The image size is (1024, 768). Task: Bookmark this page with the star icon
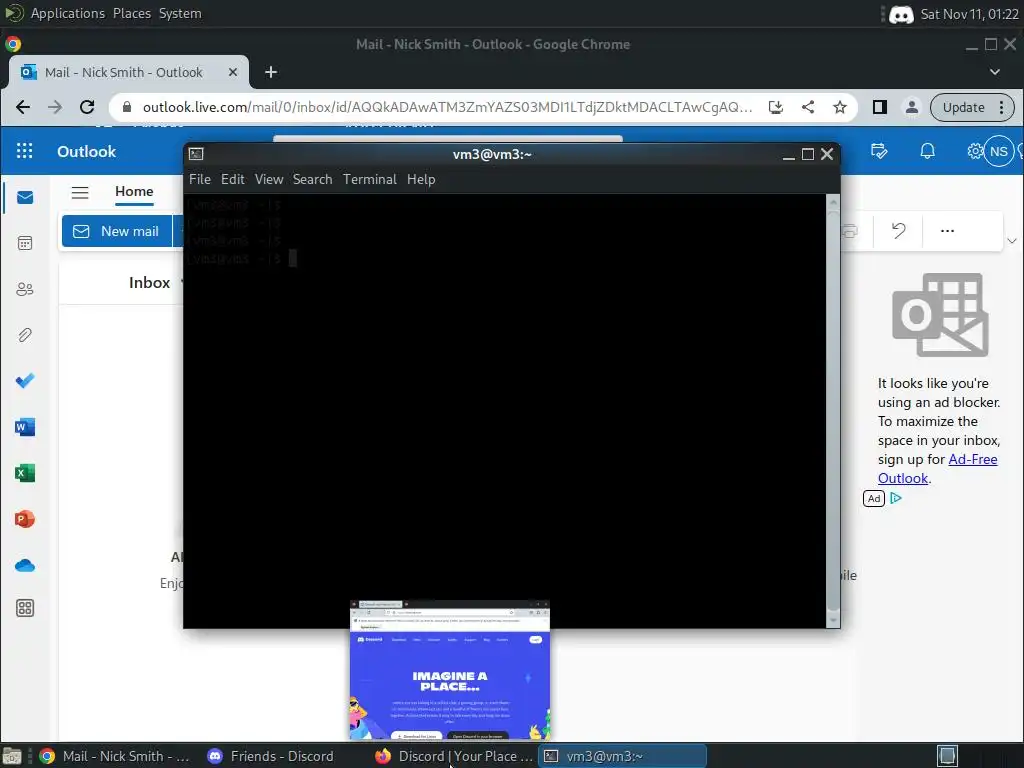(840, 107)
